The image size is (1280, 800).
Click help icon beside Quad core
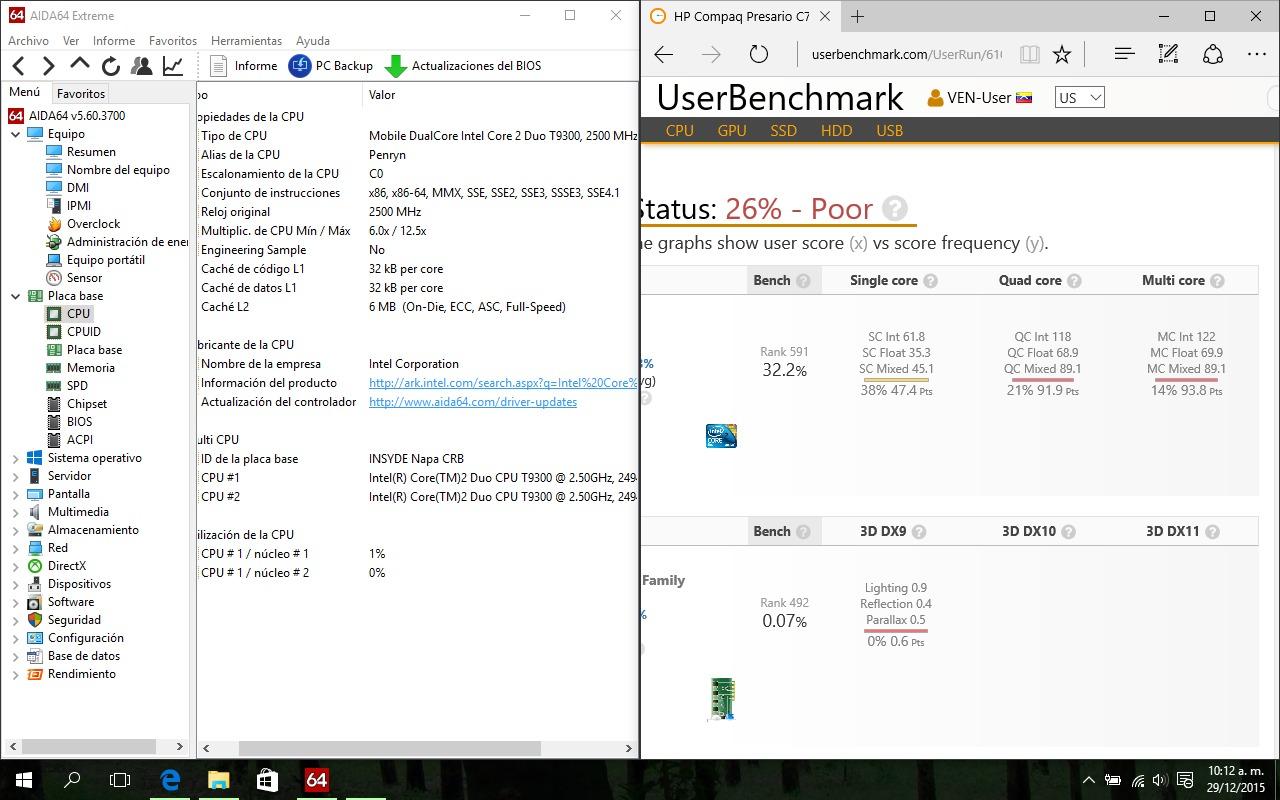click(x=1074, y=281)
